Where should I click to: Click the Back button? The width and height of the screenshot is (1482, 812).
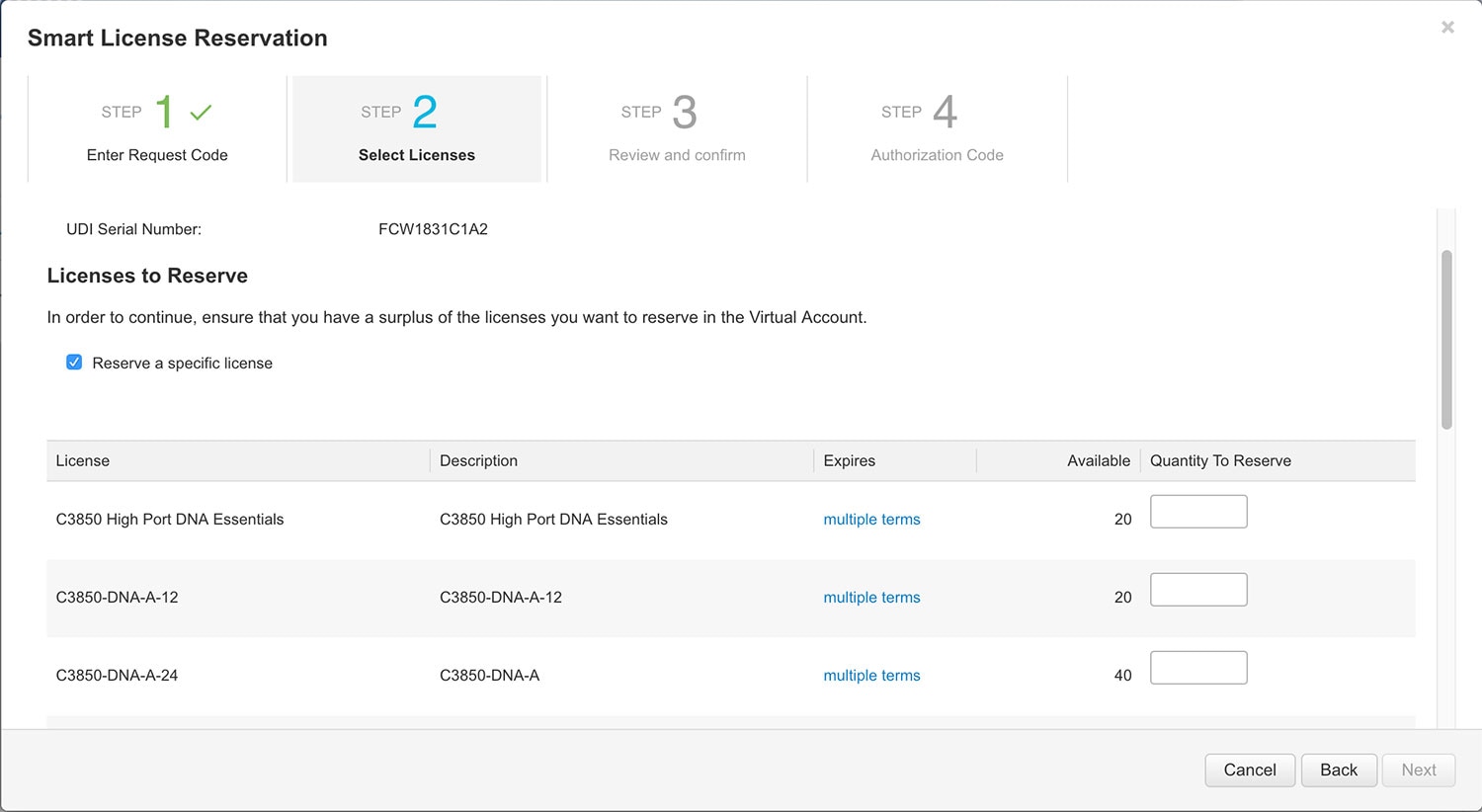[x=1339, y=771]
